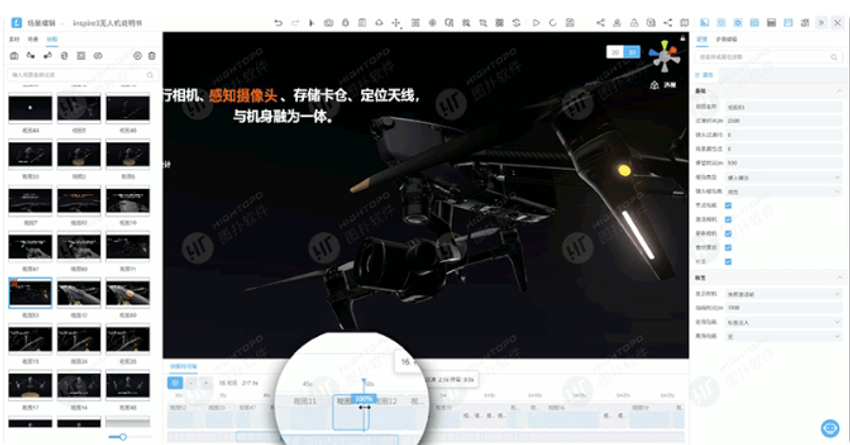Select the second tab of the right panel
This screenshot has width=850, height=445.
click(726, 39)
